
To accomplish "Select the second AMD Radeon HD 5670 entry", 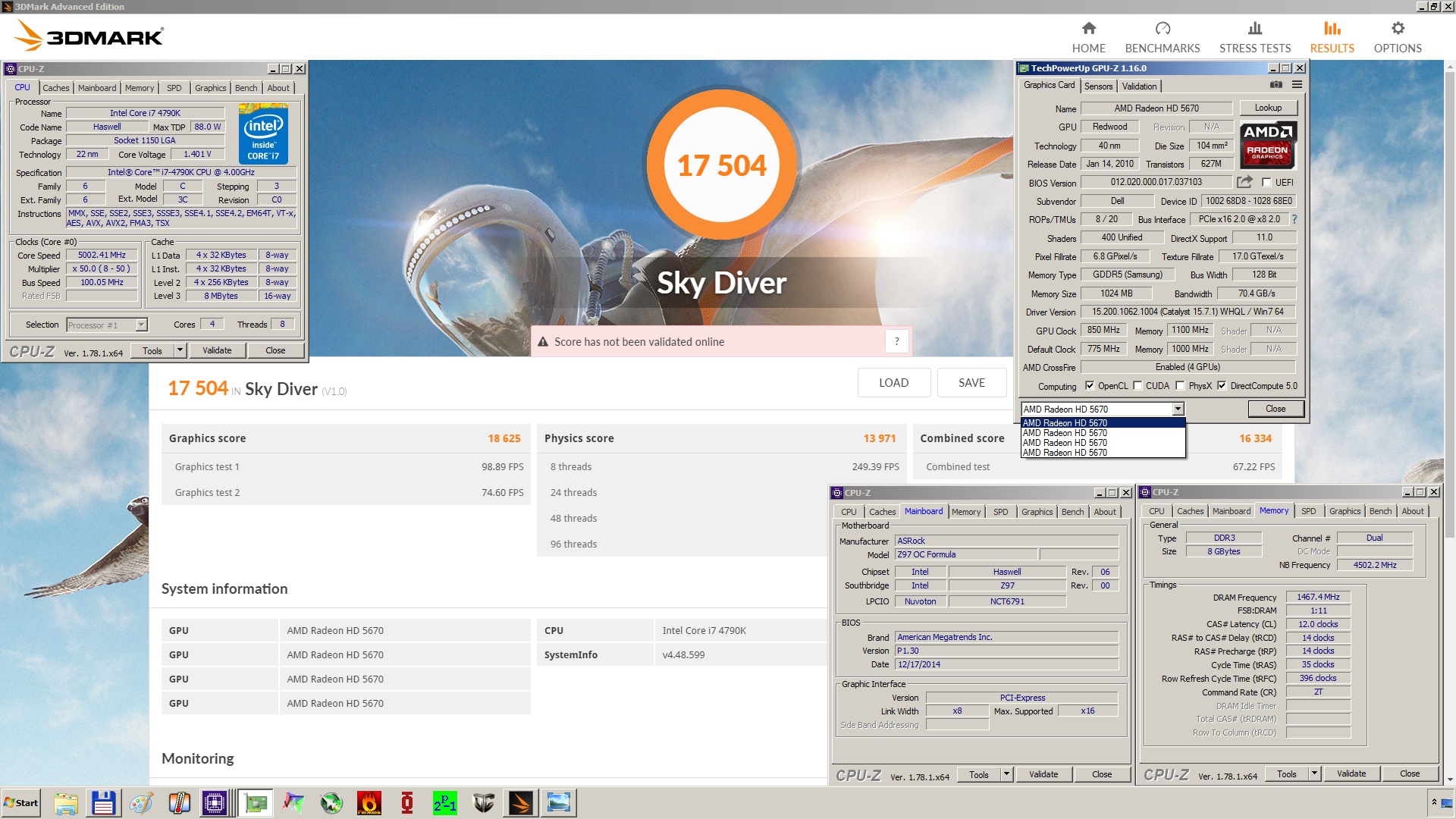I will click(1103, 433).
